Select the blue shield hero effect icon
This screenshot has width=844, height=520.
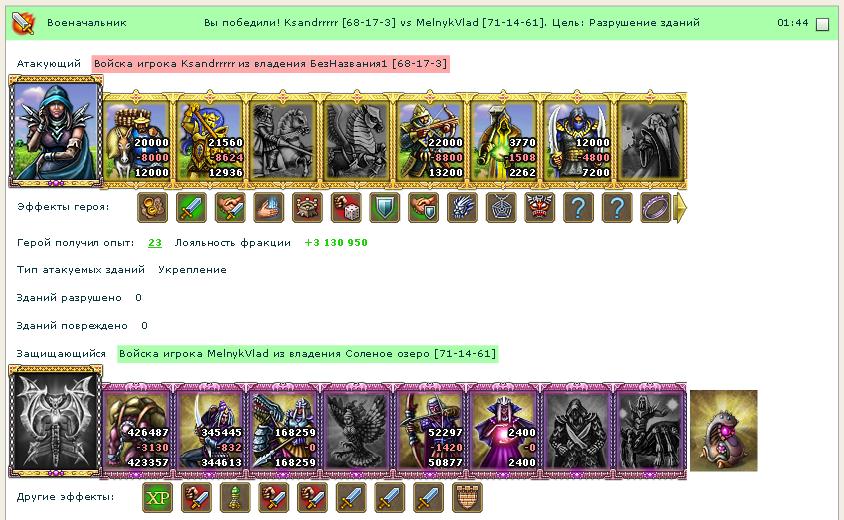(385, 208)
